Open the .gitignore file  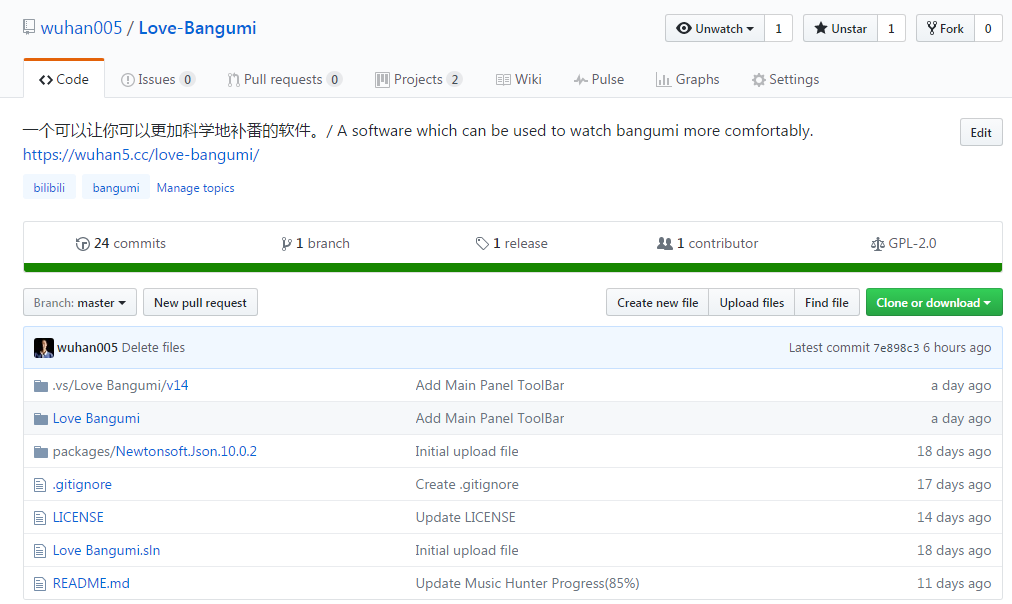(82, 485)
